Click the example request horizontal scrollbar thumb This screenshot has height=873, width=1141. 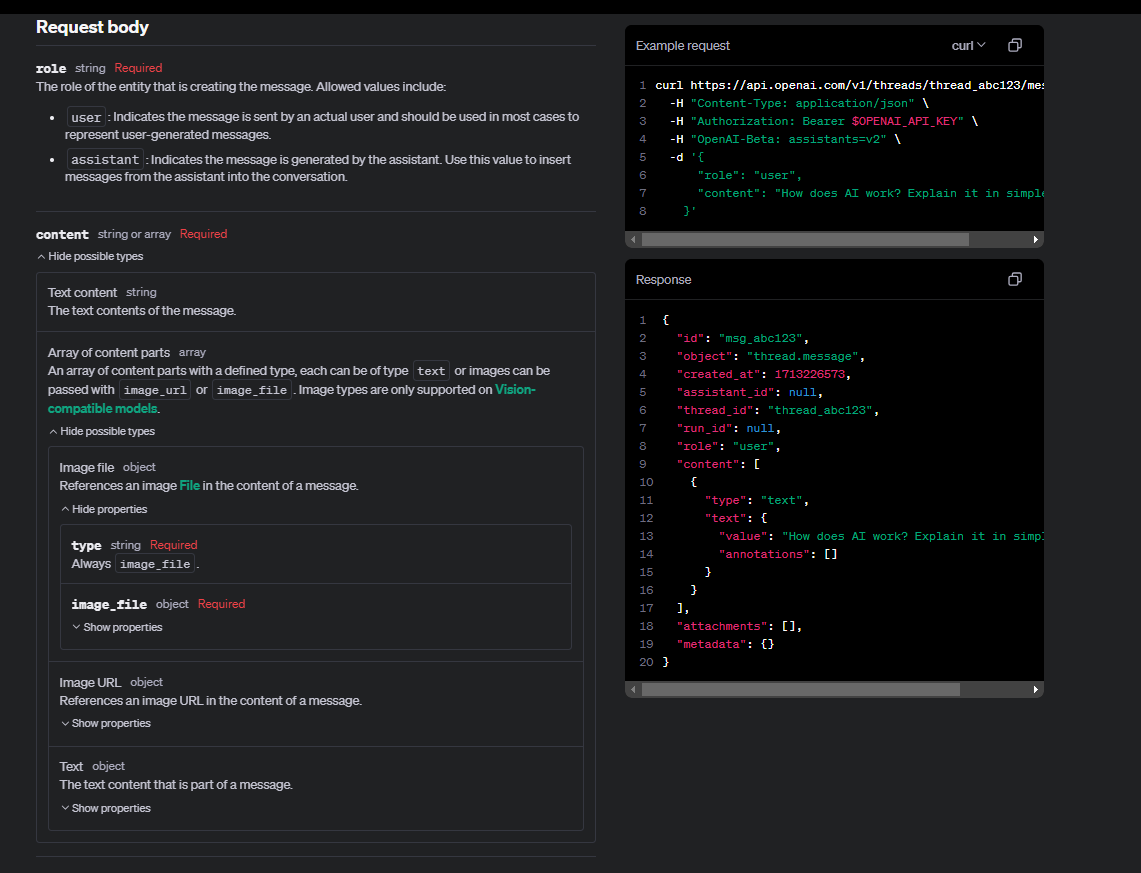point(805,239)
